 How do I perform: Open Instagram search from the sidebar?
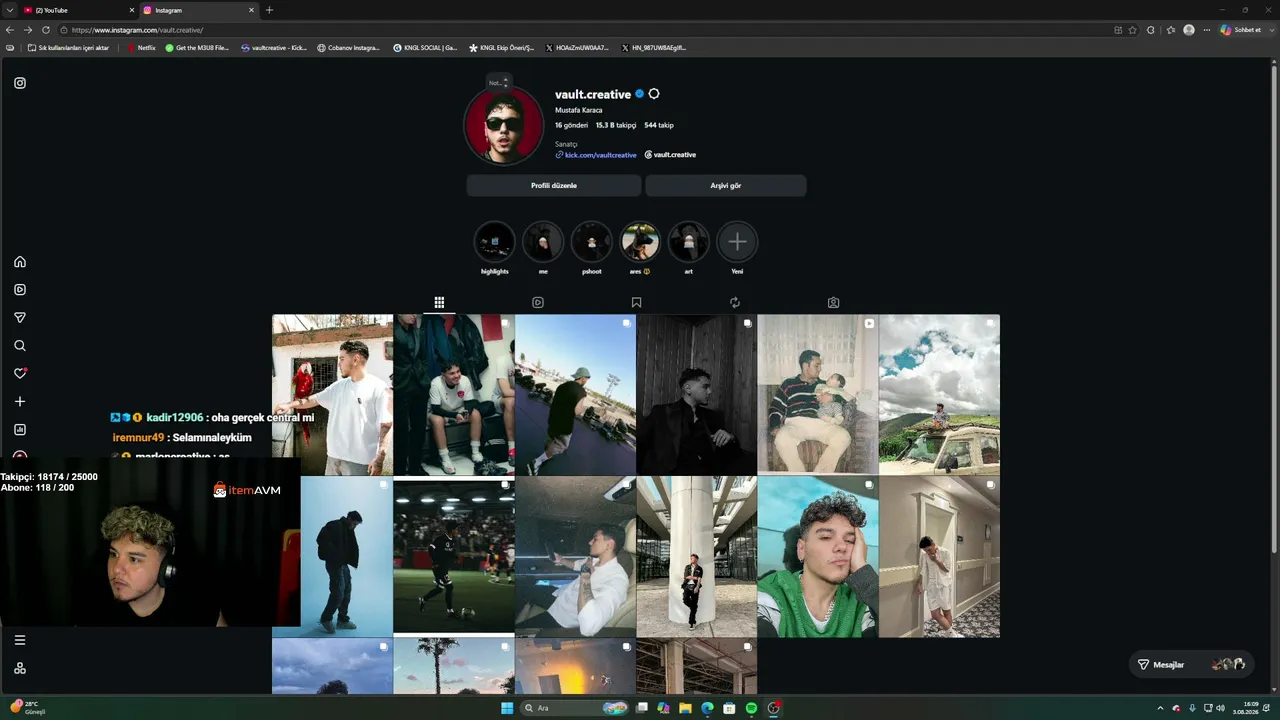[x=20, y=346]
